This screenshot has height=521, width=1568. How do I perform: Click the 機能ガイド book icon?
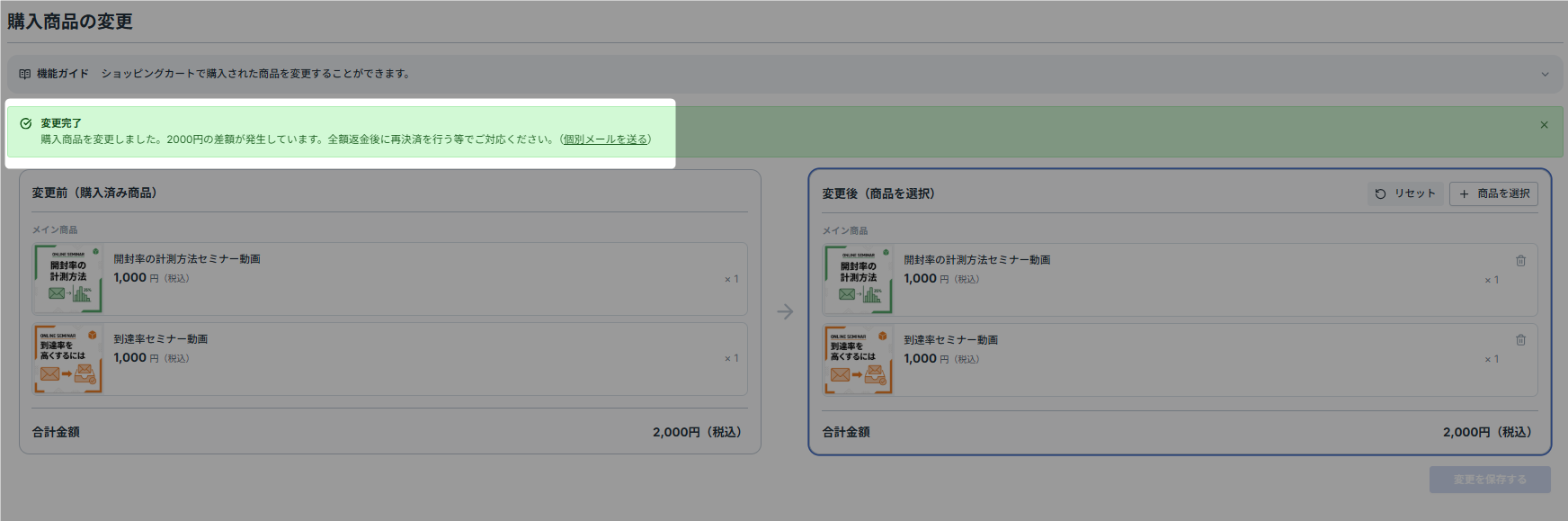[24, 74]
